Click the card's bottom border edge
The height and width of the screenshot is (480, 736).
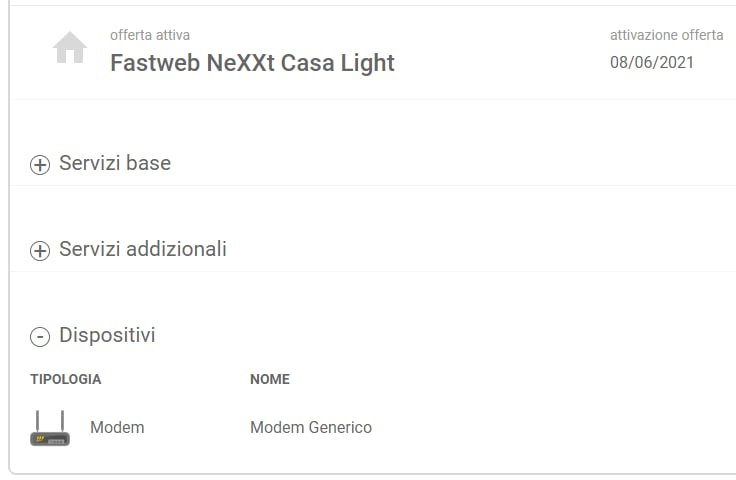[372, 473]
